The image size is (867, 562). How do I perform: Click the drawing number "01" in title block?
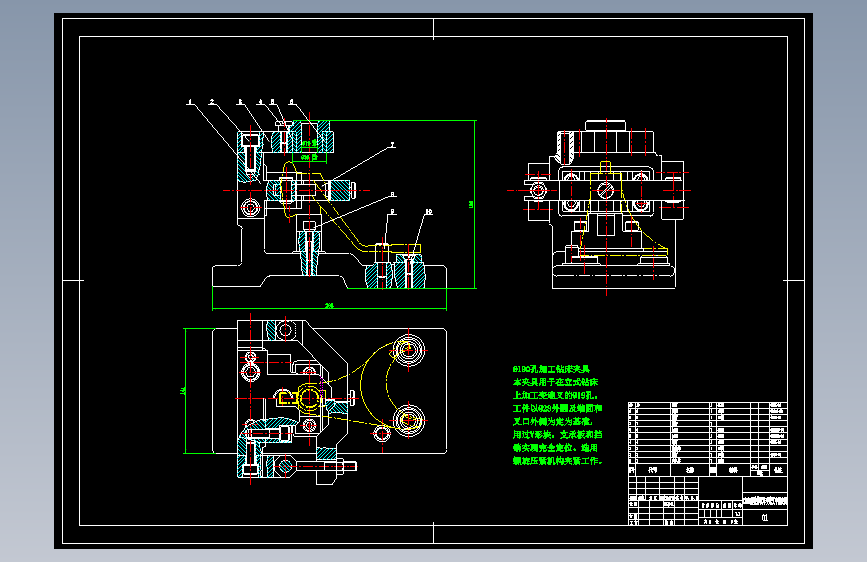pyautogui.click(x=765, y=518)
